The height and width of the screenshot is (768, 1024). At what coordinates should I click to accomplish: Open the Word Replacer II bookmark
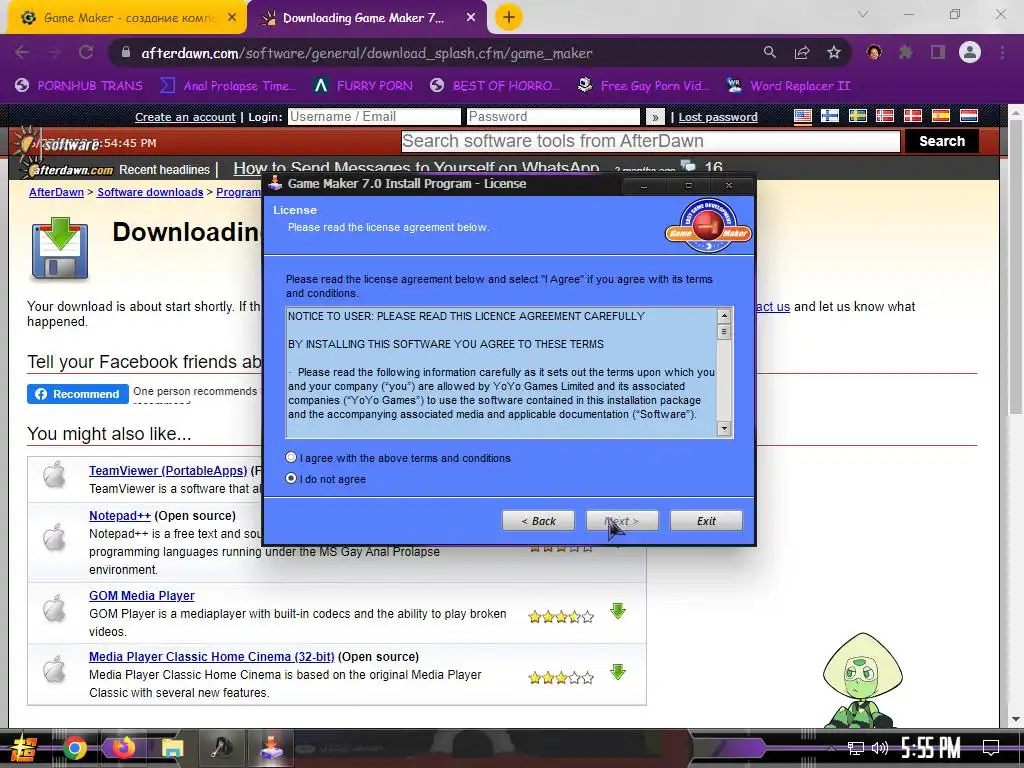click(788, 86)
